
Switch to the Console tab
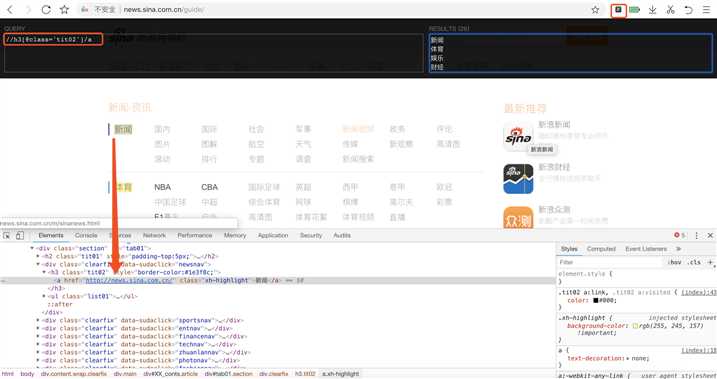tap(86, 235)
